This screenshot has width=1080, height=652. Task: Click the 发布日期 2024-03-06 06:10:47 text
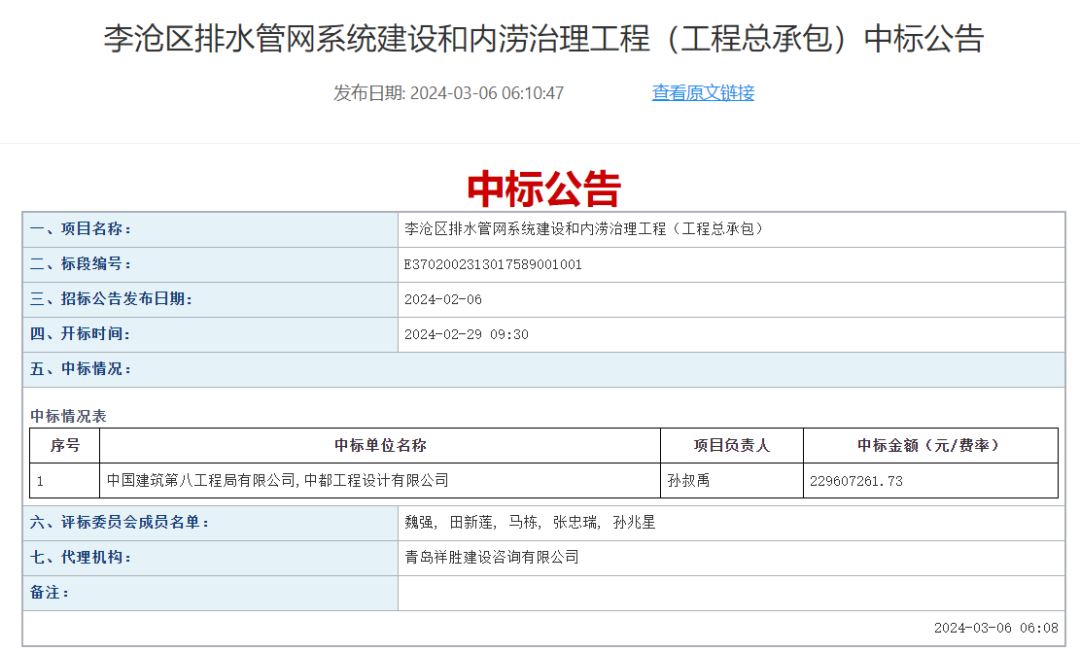(x=448, y=93)
